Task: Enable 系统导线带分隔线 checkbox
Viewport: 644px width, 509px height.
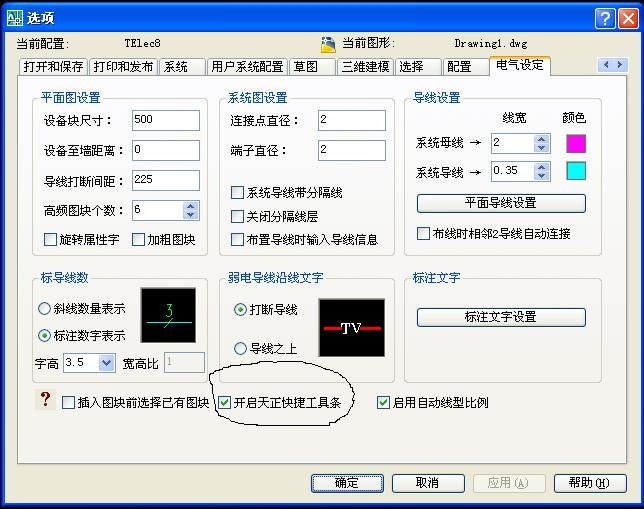Action: (x=237, y=192)
